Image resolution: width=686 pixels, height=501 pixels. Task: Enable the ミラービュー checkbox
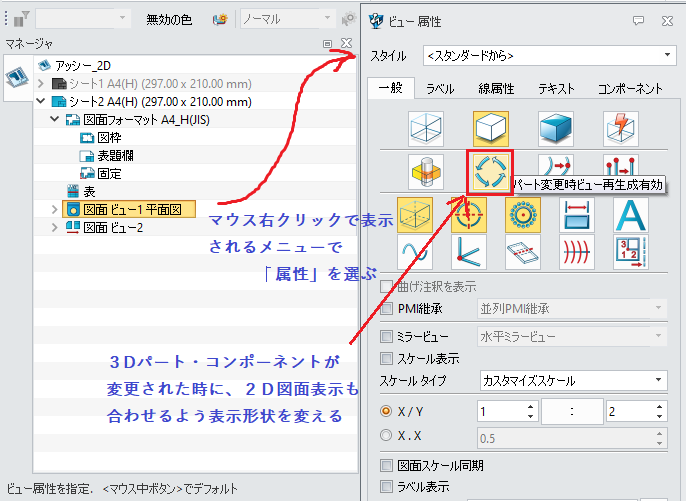386,336
